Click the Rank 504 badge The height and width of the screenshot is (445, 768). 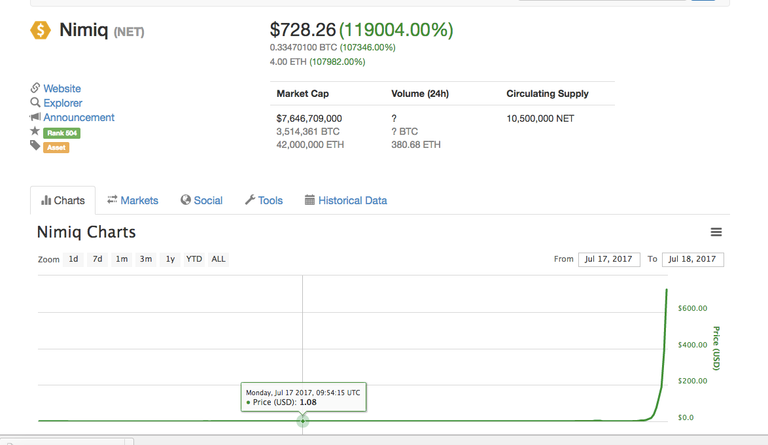(x=61, y=133)
